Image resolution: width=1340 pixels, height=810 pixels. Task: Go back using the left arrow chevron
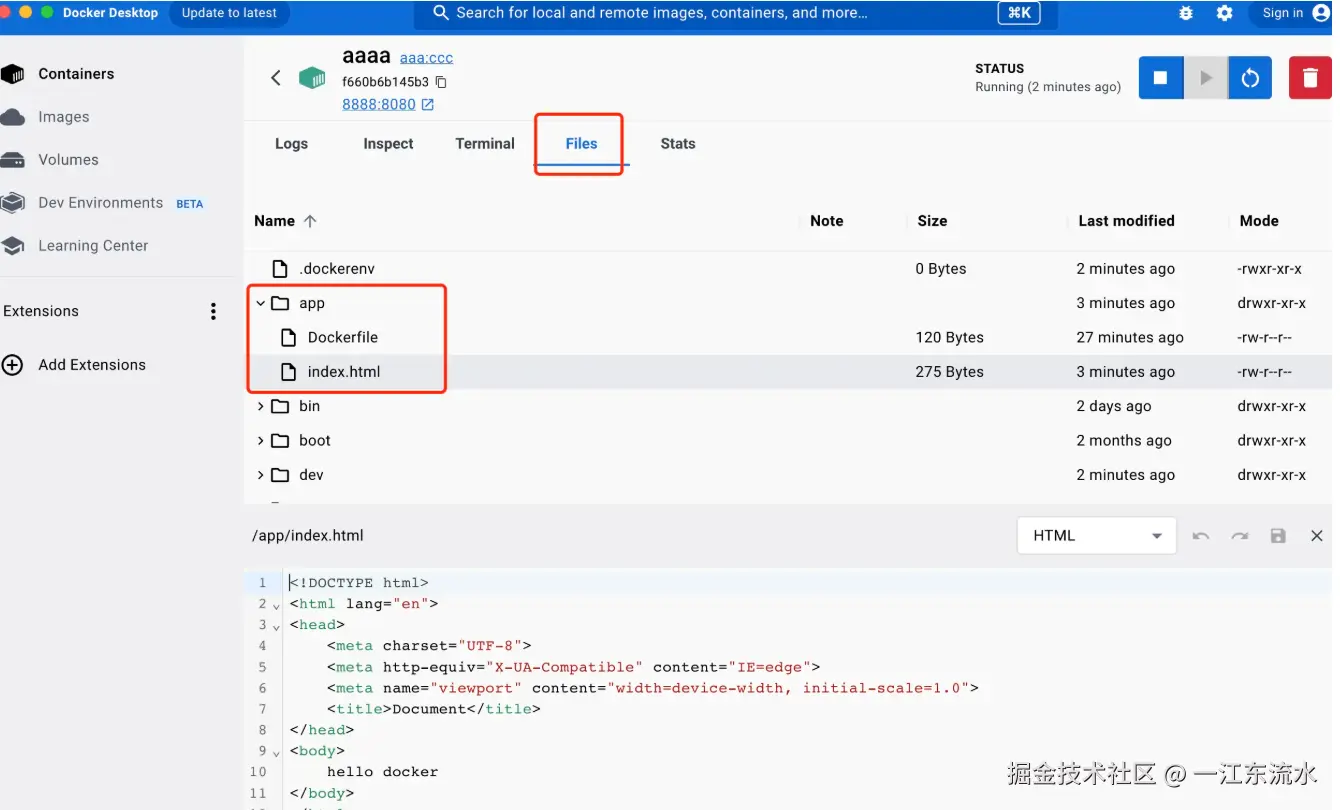click(276, 78)
